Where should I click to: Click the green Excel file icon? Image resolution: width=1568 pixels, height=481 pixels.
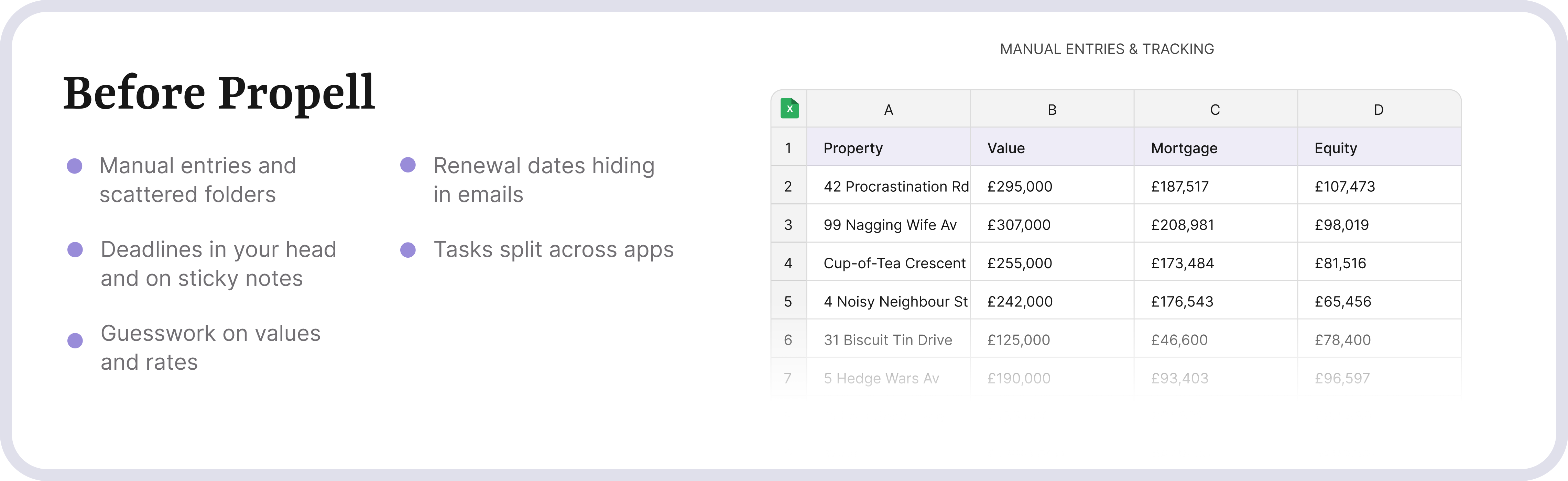point(790,109)
